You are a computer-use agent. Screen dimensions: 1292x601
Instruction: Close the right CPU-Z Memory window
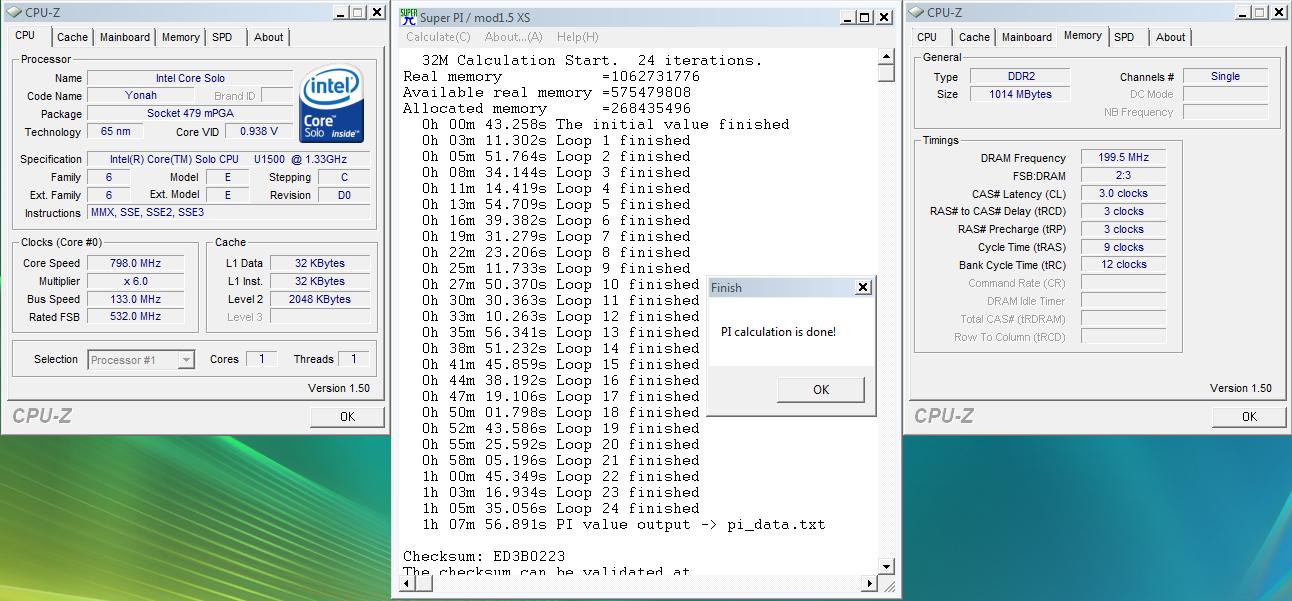1279,13
